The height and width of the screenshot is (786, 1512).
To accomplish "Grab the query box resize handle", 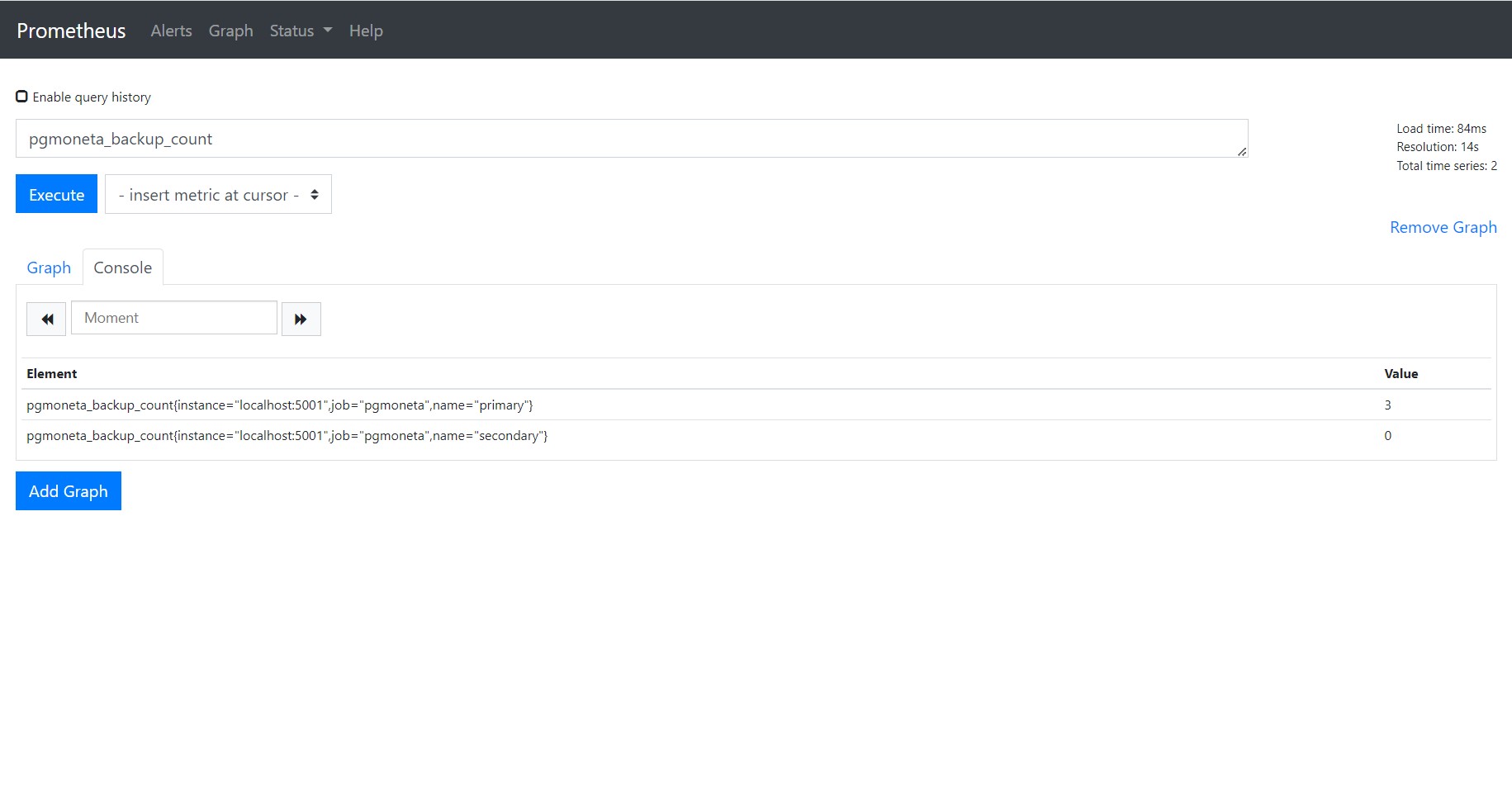I will (x=1241, y=151).
